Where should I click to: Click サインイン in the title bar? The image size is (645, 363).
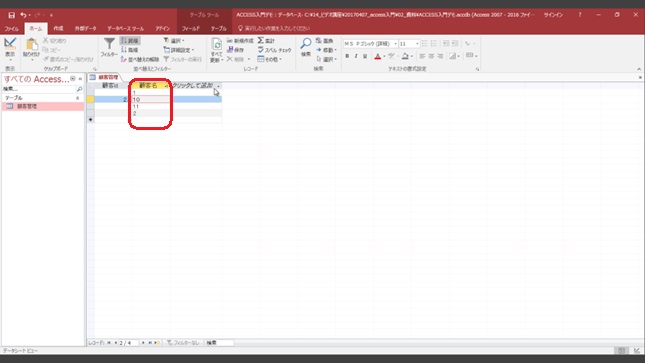553,15
